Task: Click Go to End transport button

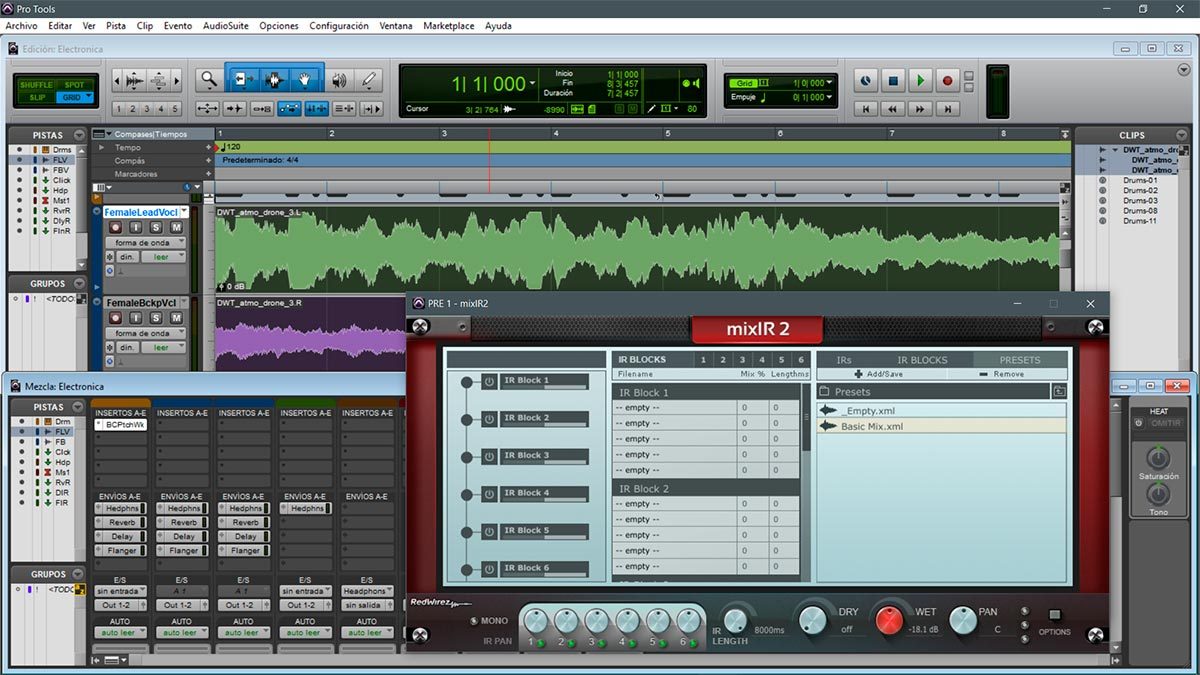Action: pos(947,108)
